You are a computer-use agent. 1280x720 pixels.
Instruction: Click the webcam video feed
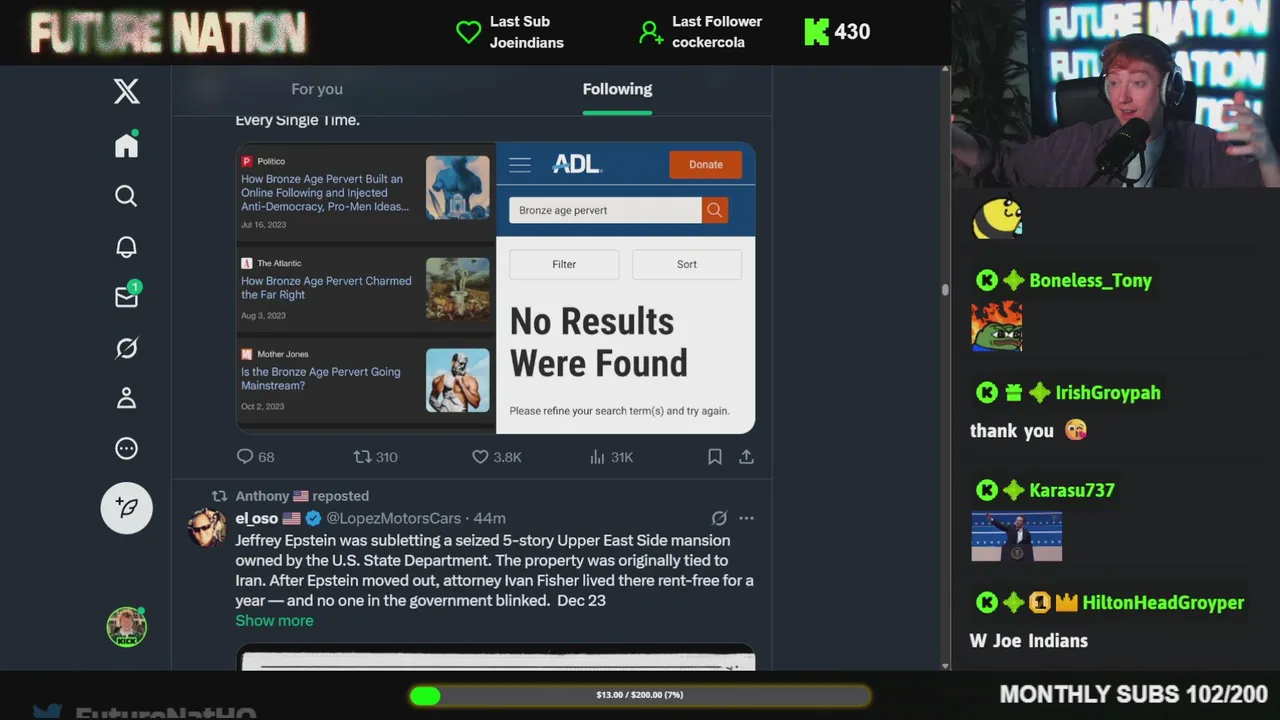[1116, 94]
